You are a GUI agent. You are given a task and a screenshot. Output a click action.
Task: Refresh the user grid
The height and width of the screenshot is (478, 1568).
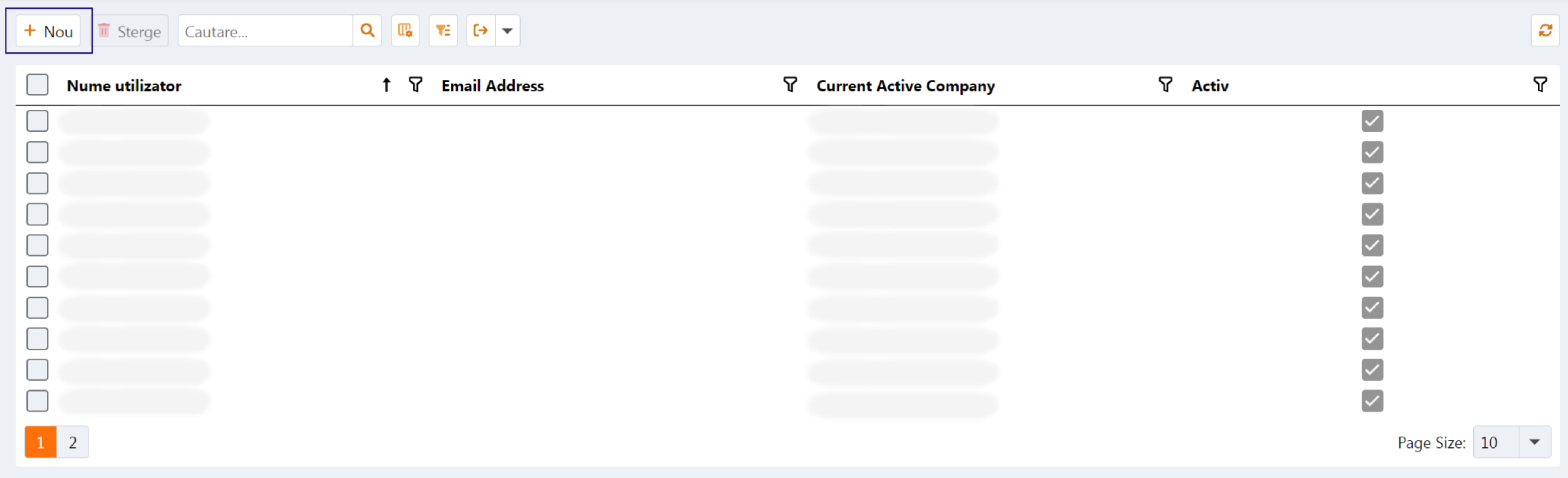click(x=1545, y=31)
